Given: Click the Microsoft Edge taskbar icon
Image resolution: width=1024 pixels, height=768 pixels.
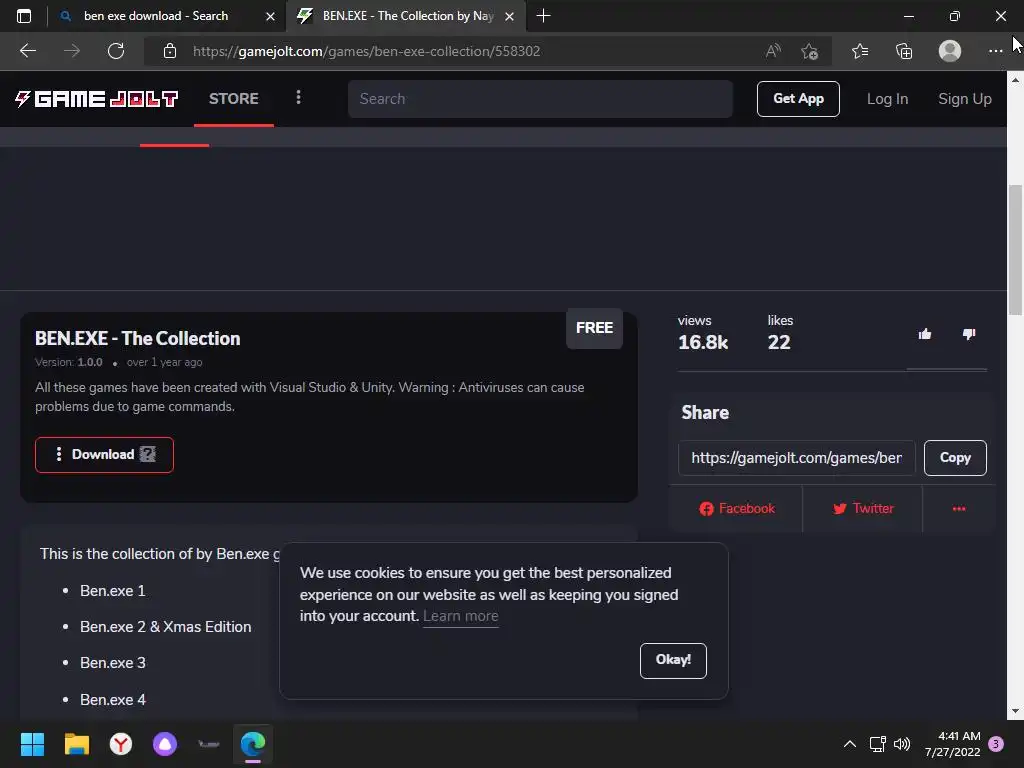Looking at the screenshot, I should click(x=253, y=744).
